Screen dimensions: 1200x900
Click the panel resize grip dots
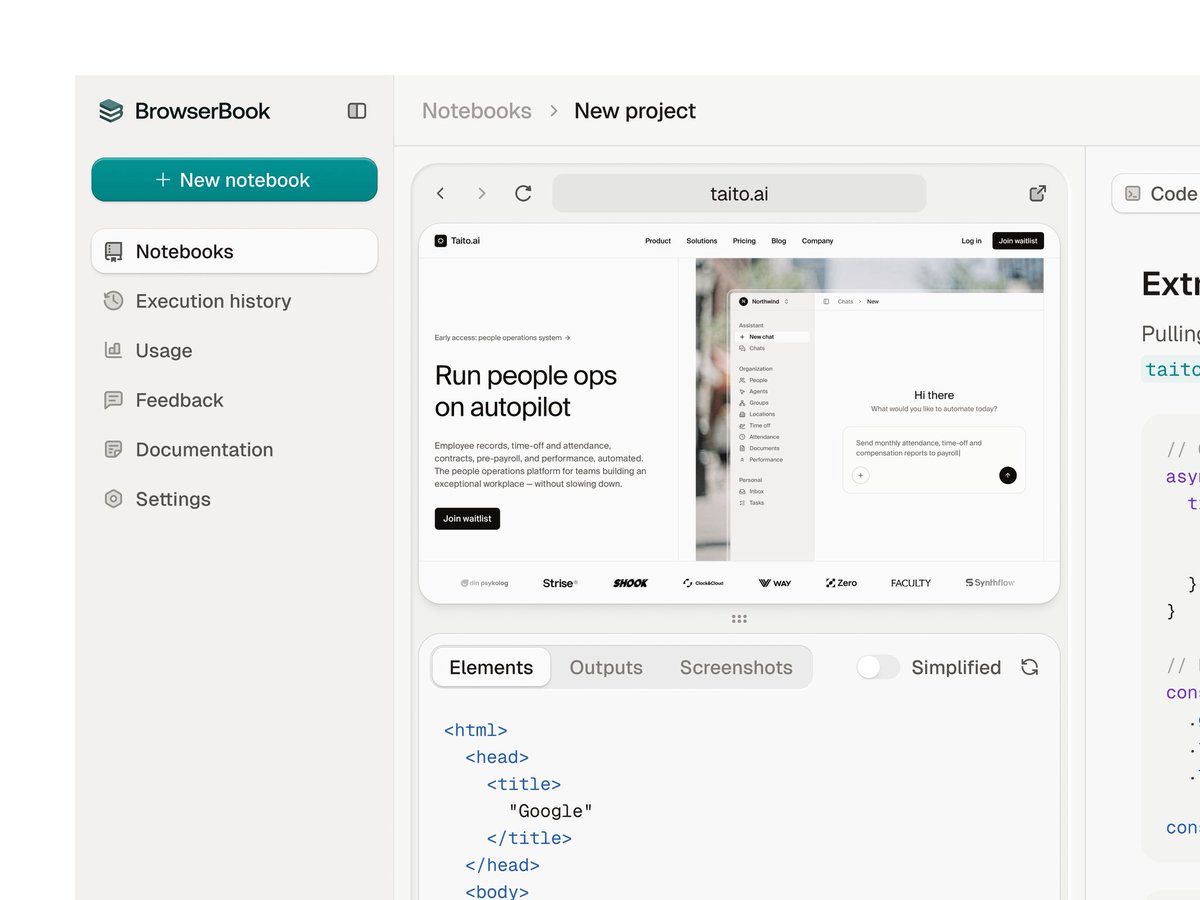click(x=739, y=619)
